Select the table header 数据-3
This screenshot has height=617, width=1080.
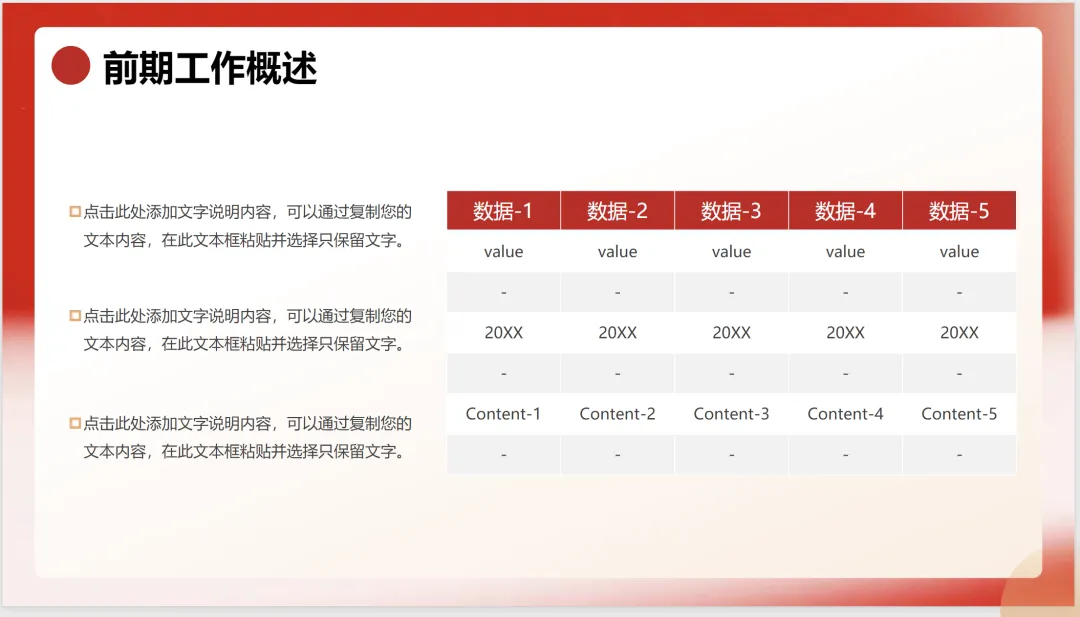tap(731, 210)
